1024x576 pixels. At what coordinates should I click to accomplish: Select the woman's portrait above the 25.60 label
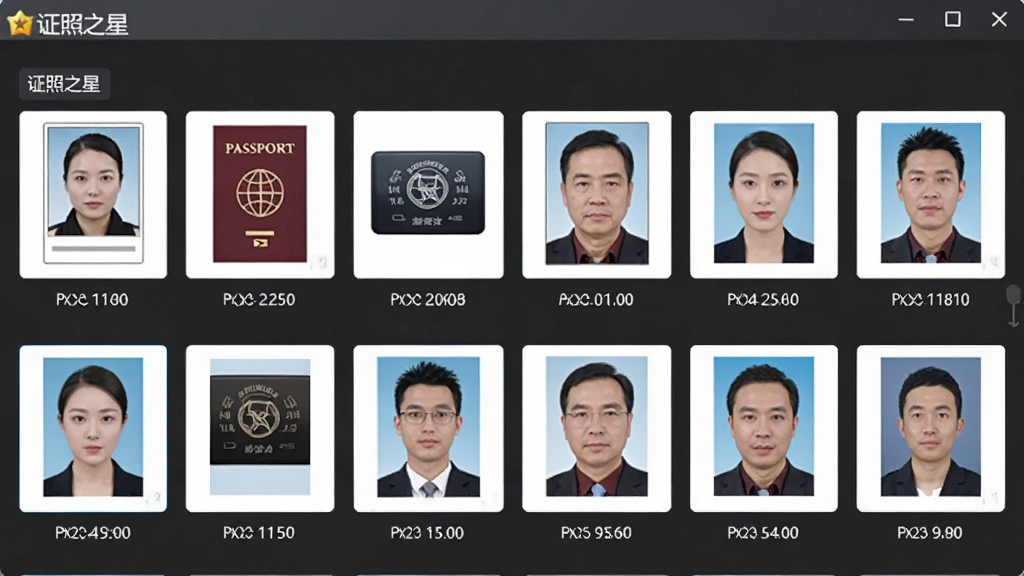coord(763,195)
